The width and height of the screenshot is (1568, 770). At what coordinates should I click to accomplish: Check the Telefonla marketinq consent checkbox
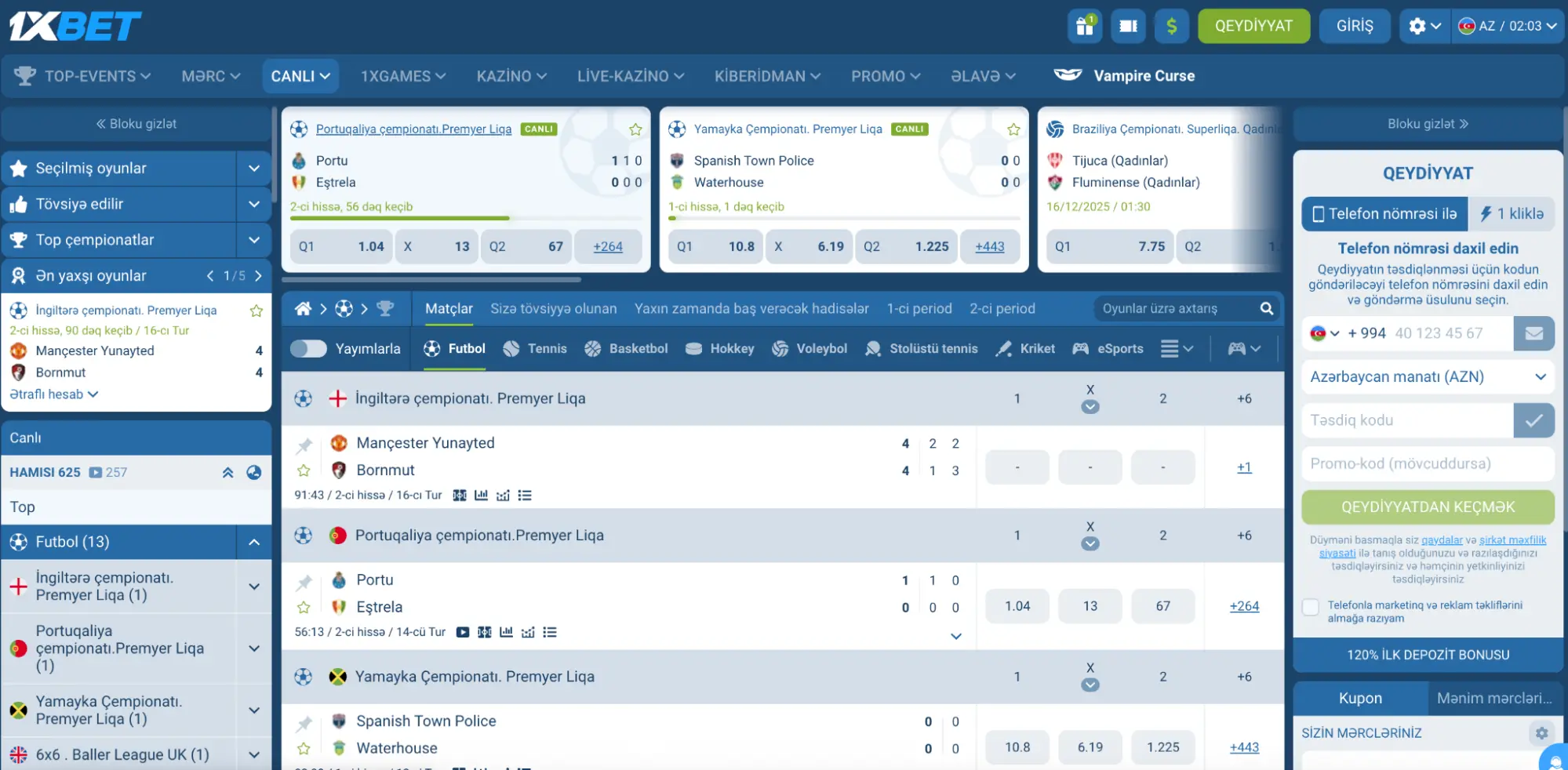click(x=1310, y=607)
